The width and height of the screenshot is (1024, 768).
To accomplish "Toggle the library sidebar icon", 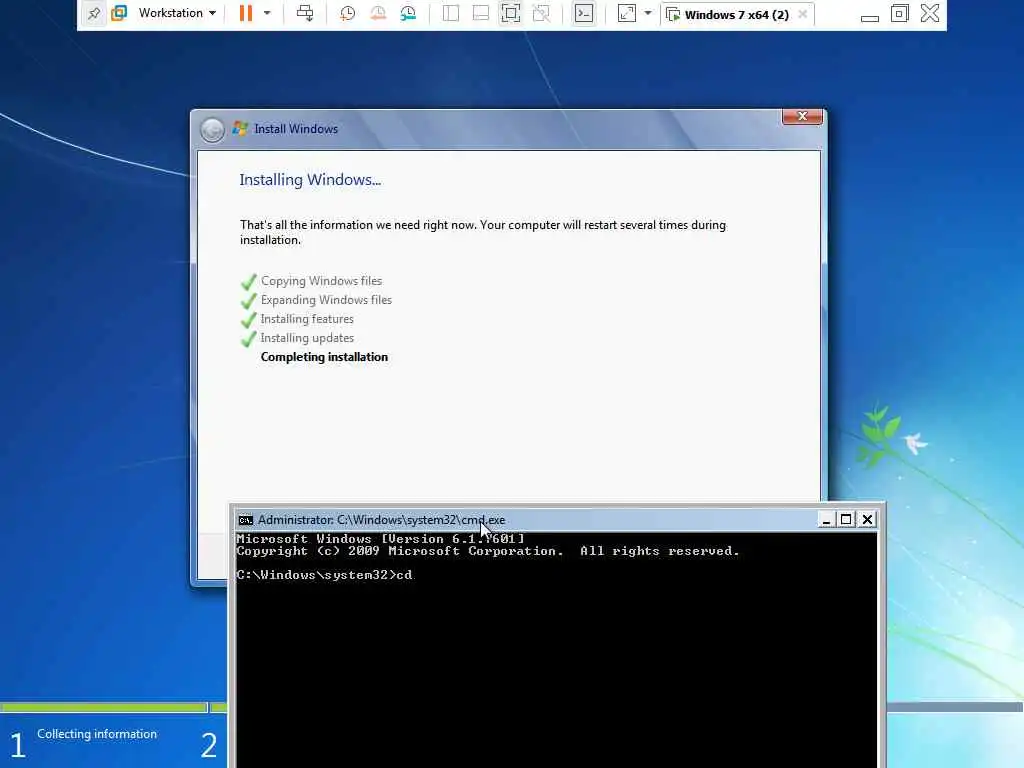I will (x=451, y=13).
